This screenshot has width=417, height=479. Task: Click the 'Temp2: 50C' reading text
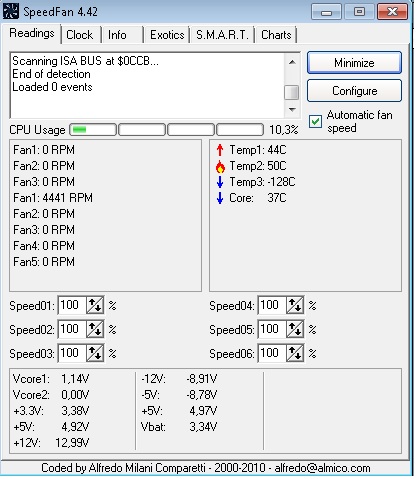(258, 166)
